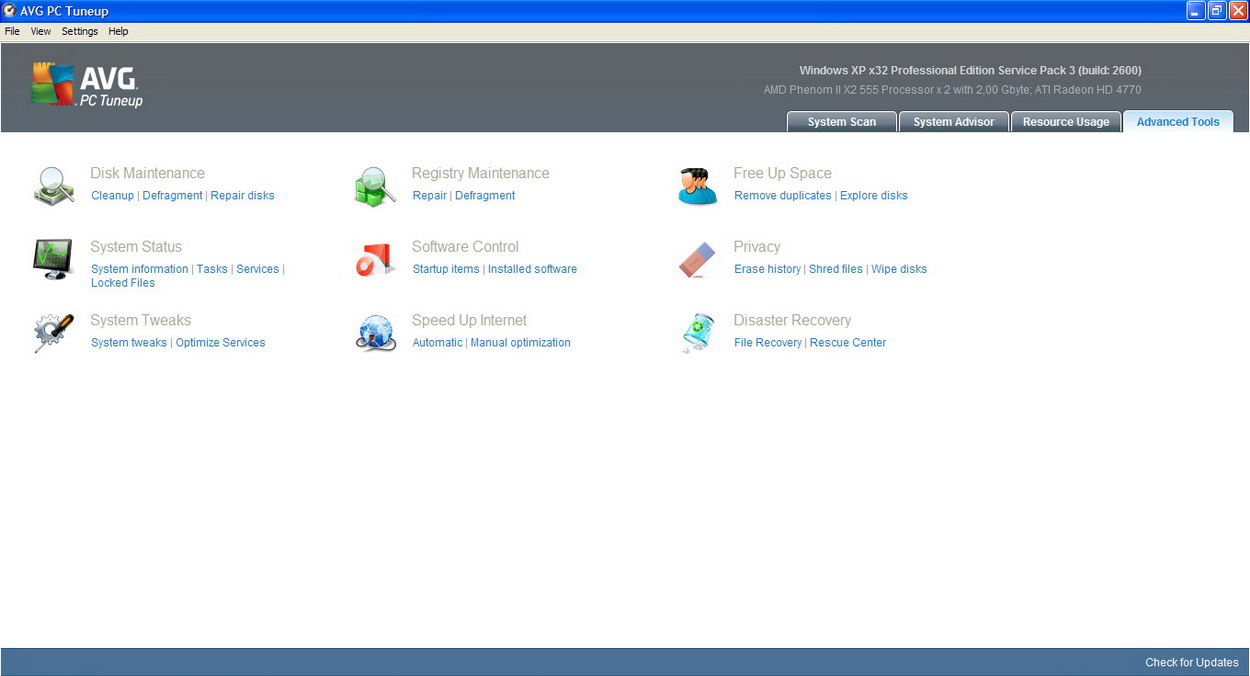Click the AMD Phenom II processor text
1250x676 pixels.
[952, 90]
